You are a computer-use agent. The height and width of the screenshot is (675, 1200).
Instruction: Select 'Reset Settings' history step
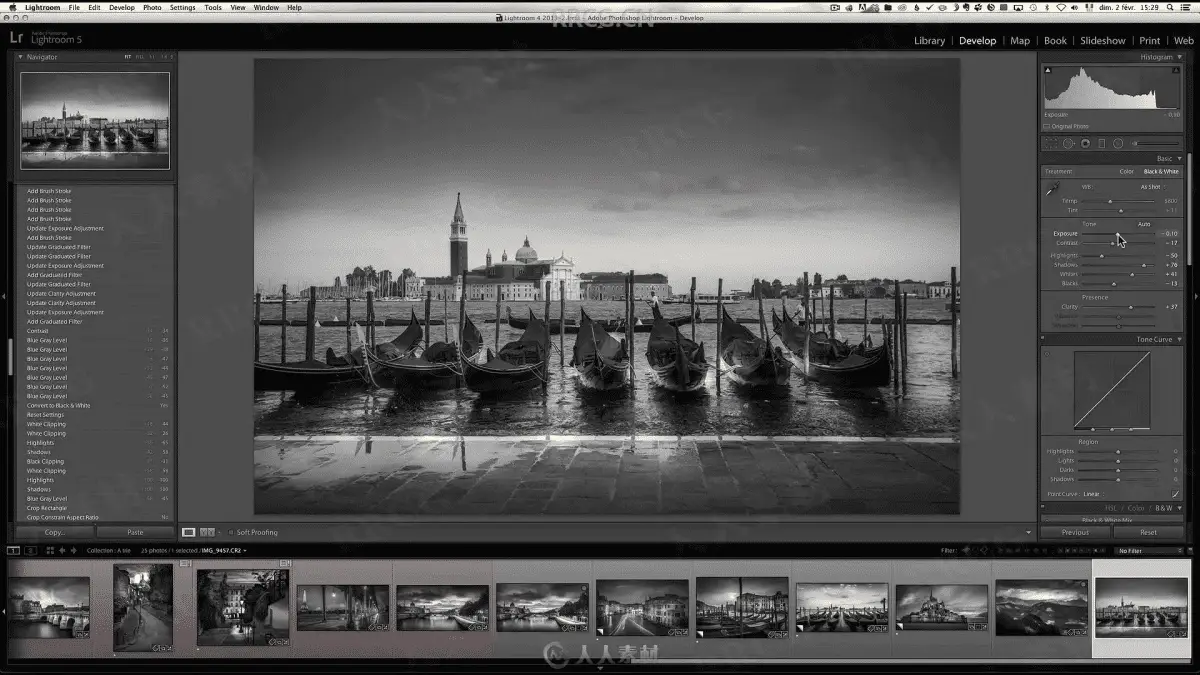44,415
